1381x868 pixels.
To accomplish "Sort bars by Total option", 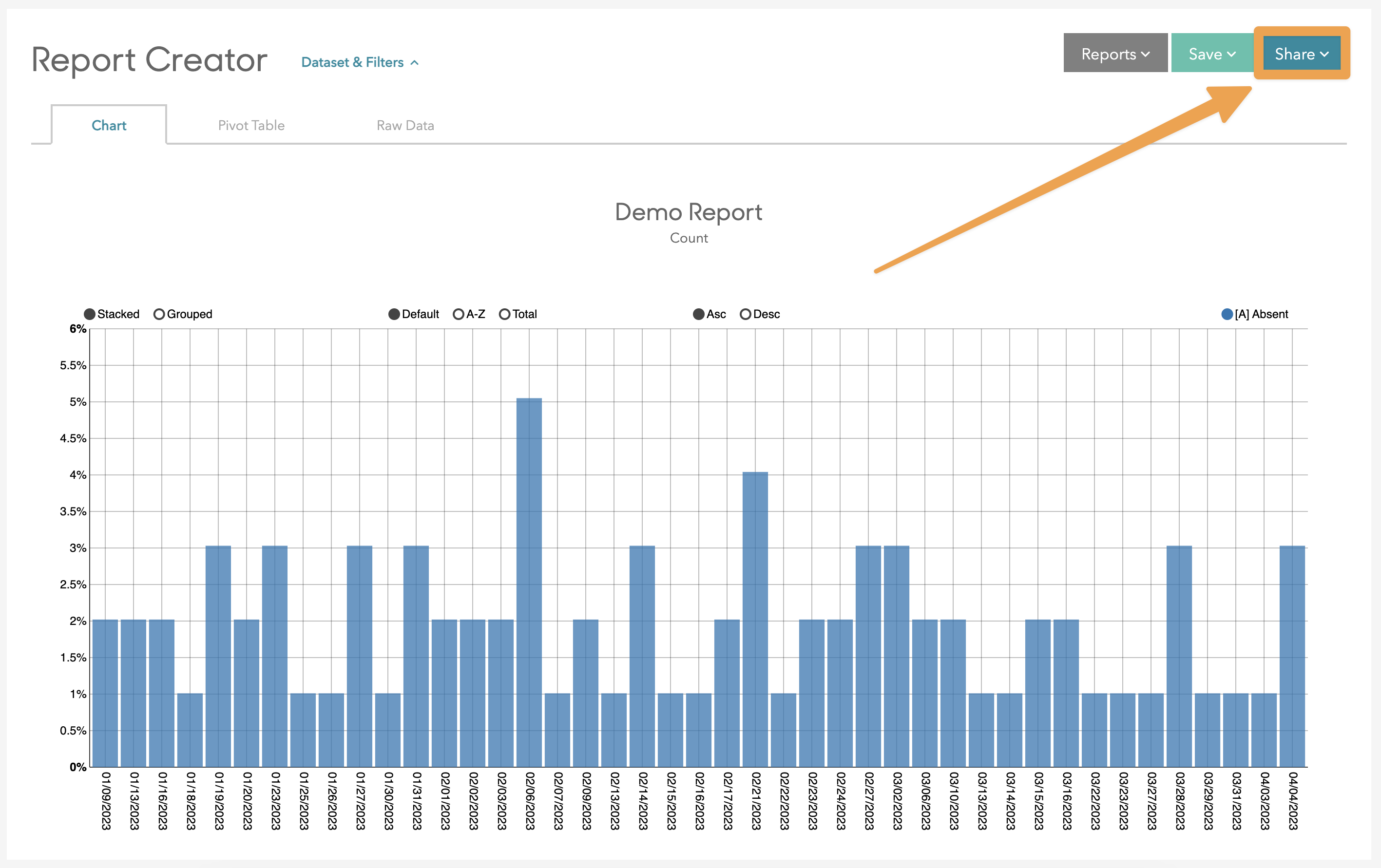I will click(505, 314).
